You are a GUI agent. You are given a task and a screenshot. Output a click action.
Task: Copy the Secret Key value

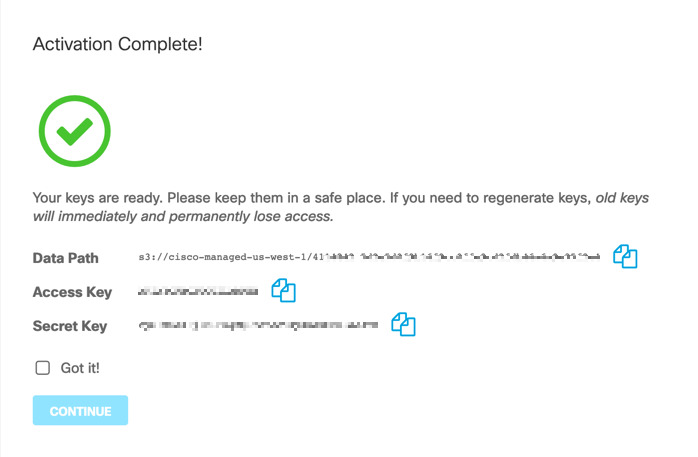tap(403, 324)
